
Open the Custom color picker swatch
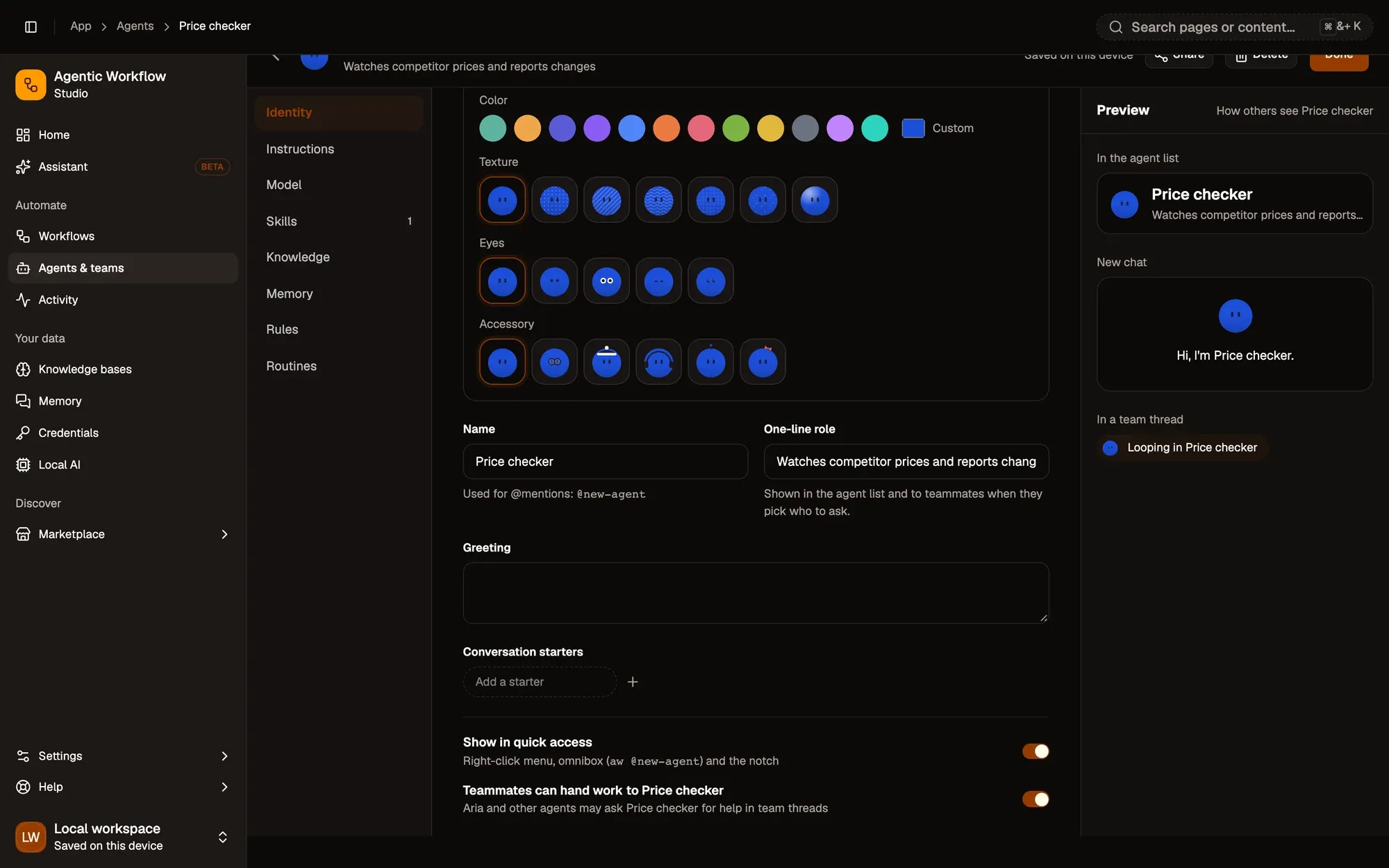click(913, 128)
